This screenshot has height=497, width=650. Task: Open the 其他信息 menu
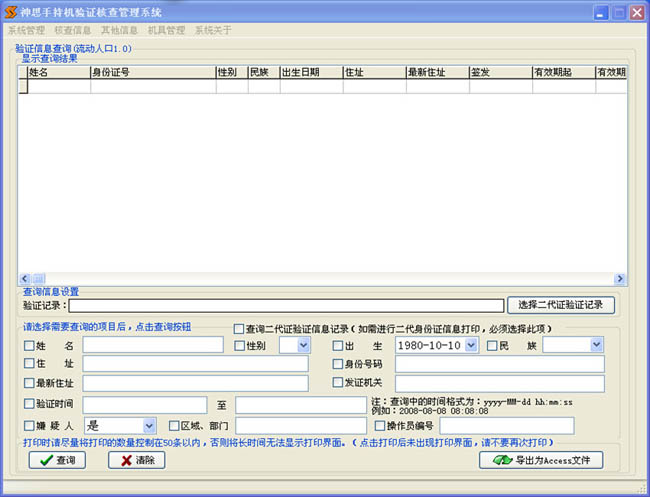click(x=119, y=30)
